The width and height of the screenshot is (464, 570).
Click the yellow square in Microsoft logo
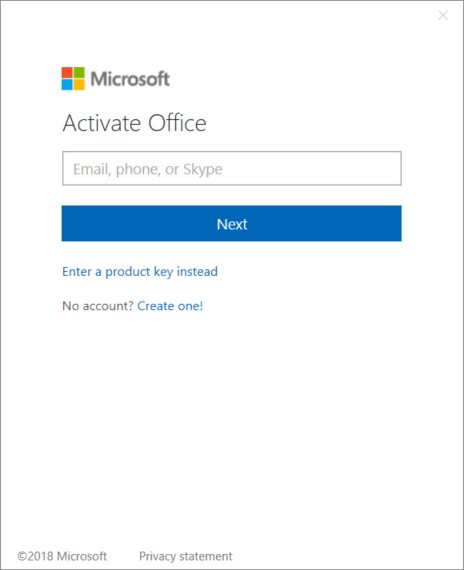coord(79,85)
